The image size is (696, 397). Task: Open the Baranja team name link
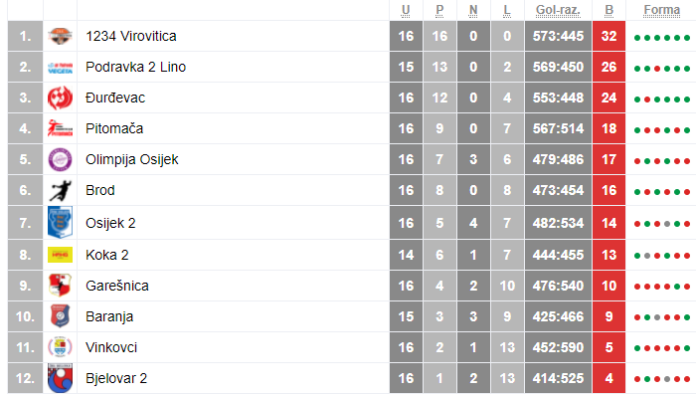coord(109,317)
